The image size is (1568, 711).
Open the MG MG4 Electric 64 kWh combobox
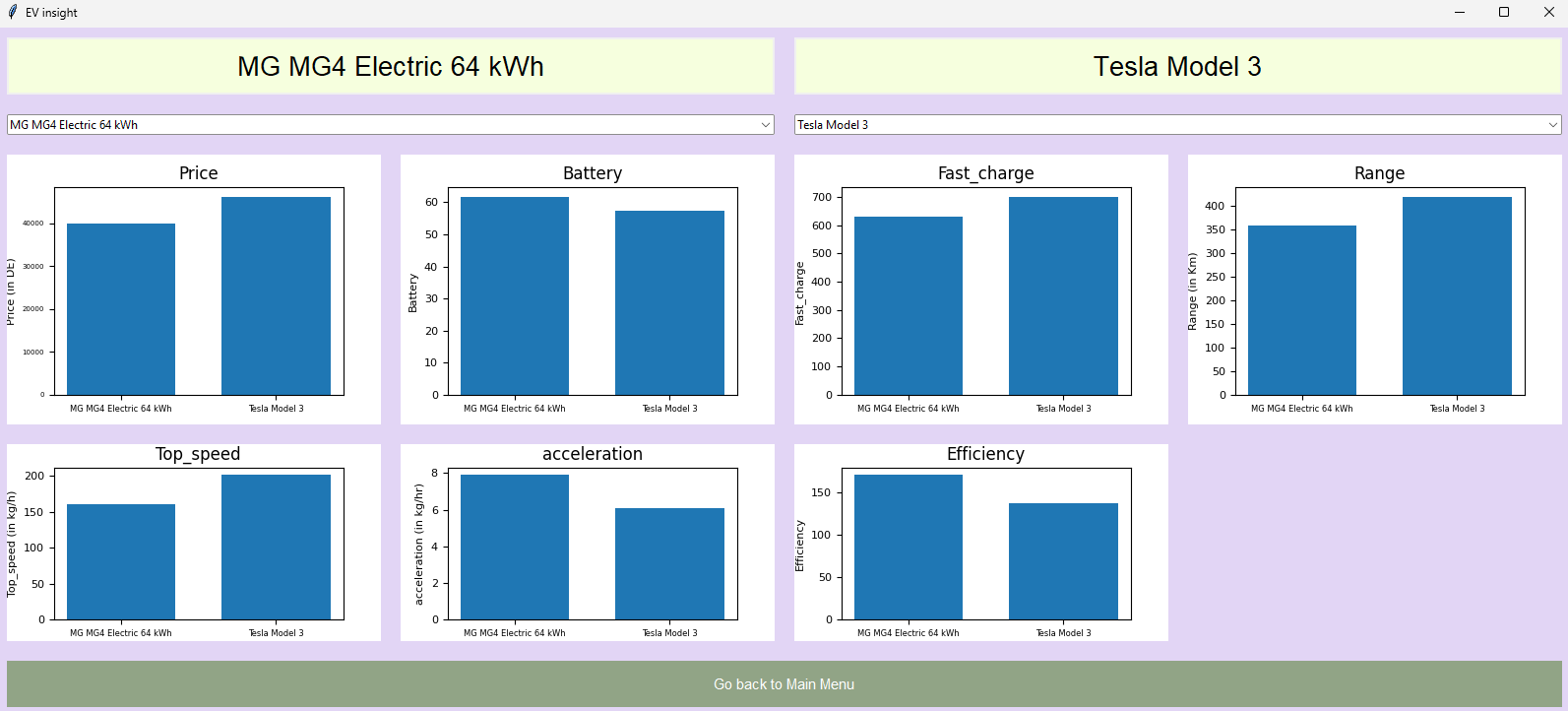tap(391, 125)
